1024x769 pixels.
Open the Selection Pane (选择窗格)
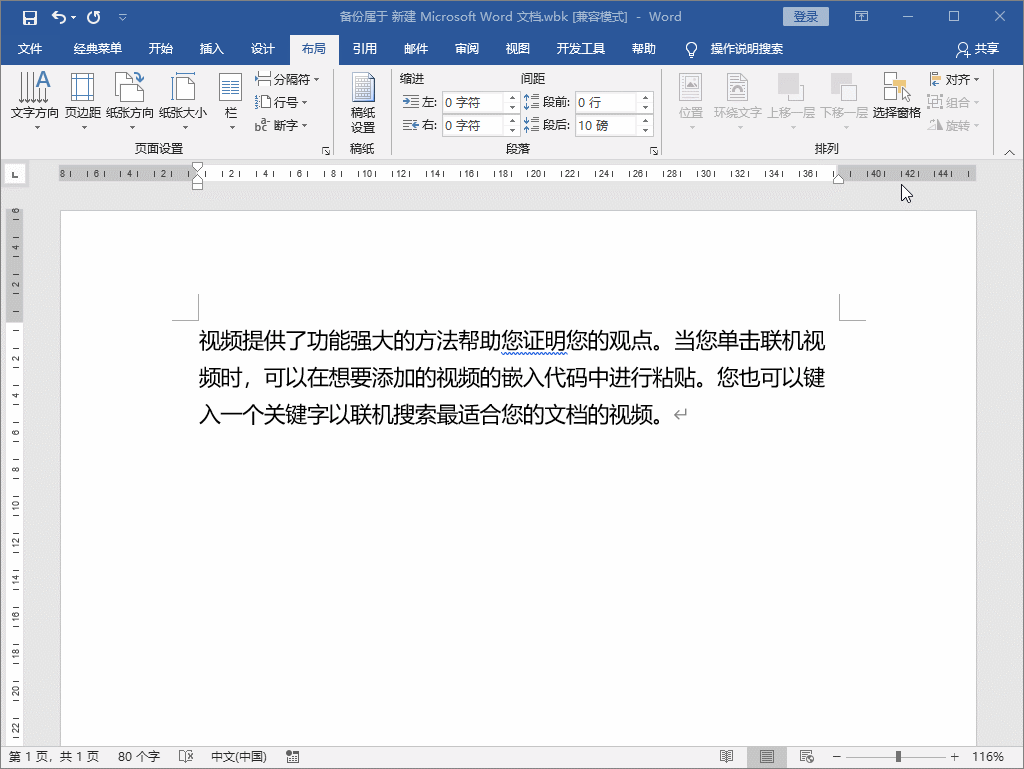coord(896,101)
